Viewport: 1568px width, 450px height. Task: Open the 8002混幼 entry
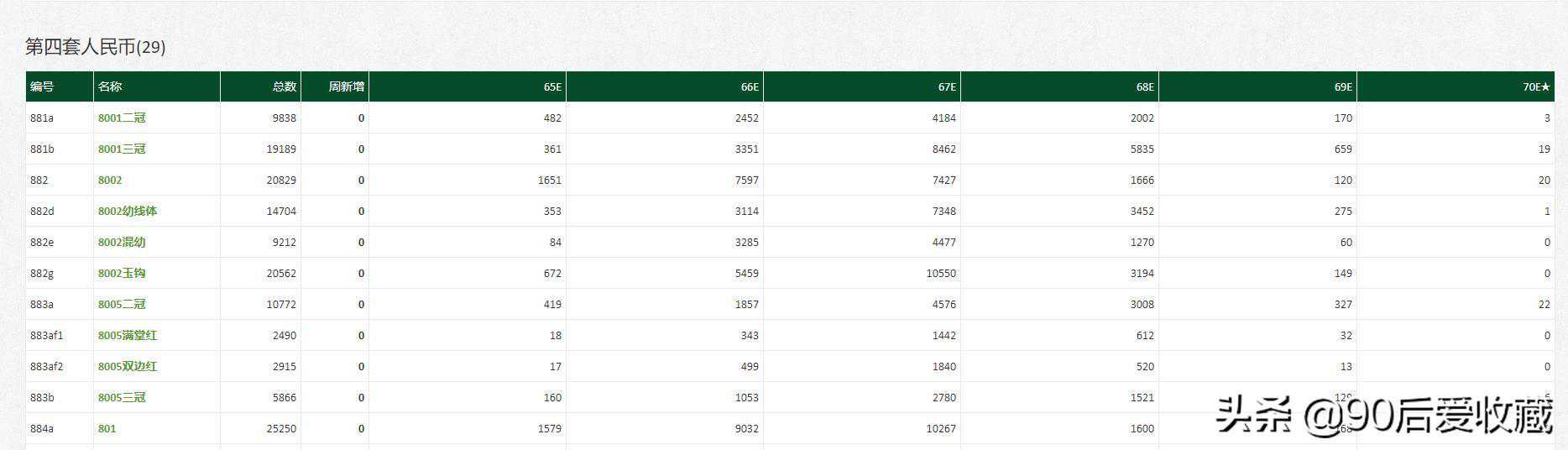pyautogui.click(x=122, y=243)
